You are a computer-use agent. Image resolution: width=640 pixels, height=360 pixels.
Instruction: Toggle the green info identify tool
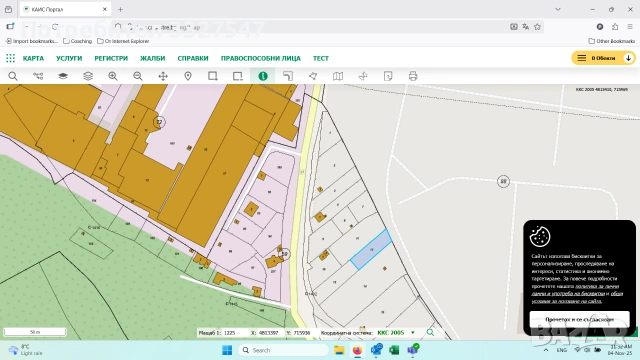(263, 76)
